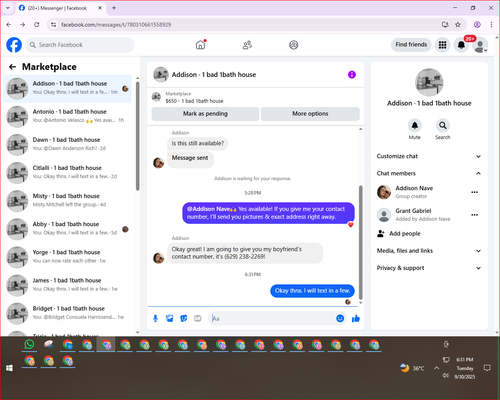This screenshot has height=400, width=500.
Task: Open Antonio - 1 bad 1bath house chat
Action: point(67,116)
